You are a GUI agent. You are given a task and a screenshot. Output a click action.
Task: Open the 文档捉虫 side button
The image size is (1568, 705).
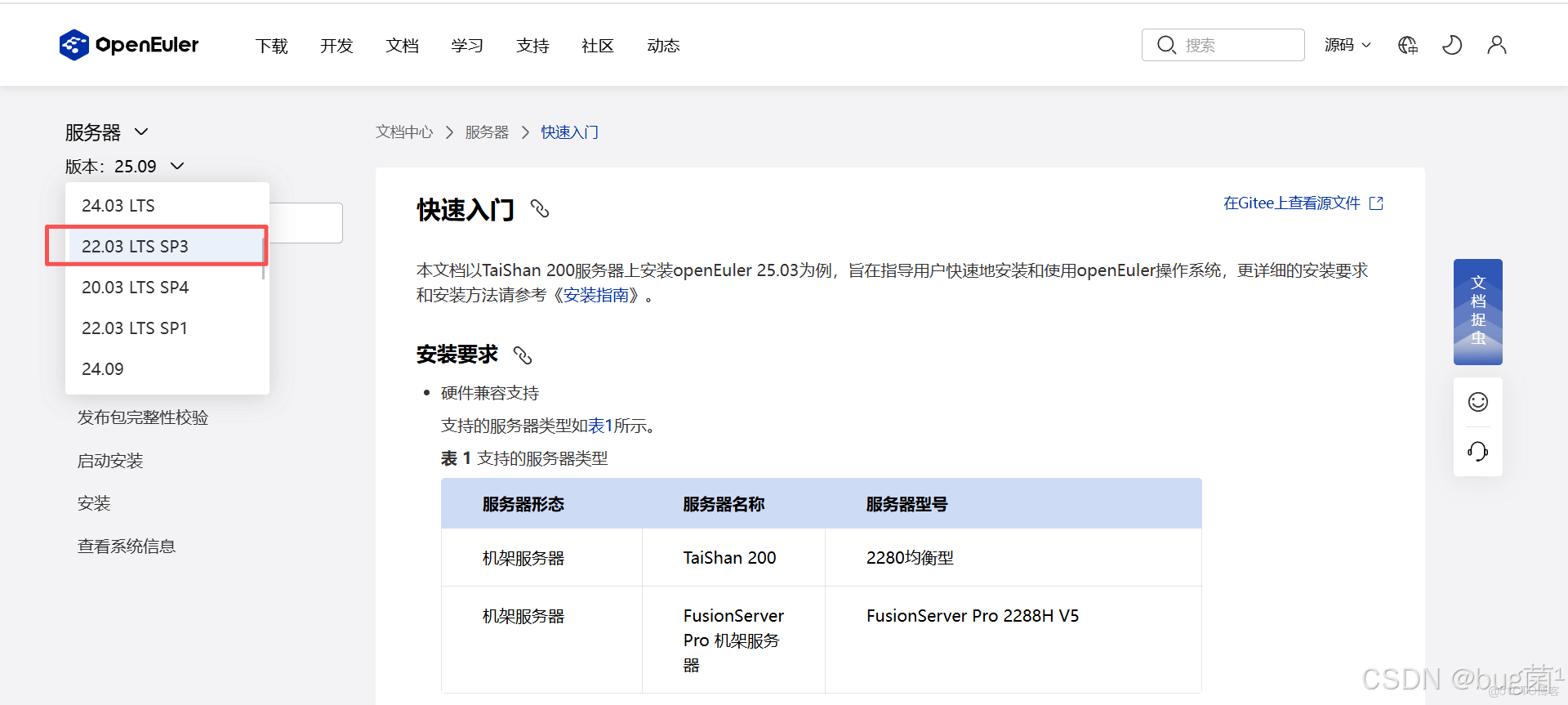pyautogui.click(x=1478, y=311)
